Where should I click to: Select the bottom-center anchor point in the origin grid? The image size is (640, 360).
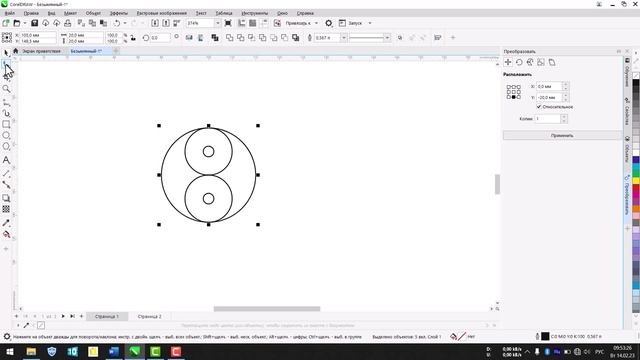513,97
